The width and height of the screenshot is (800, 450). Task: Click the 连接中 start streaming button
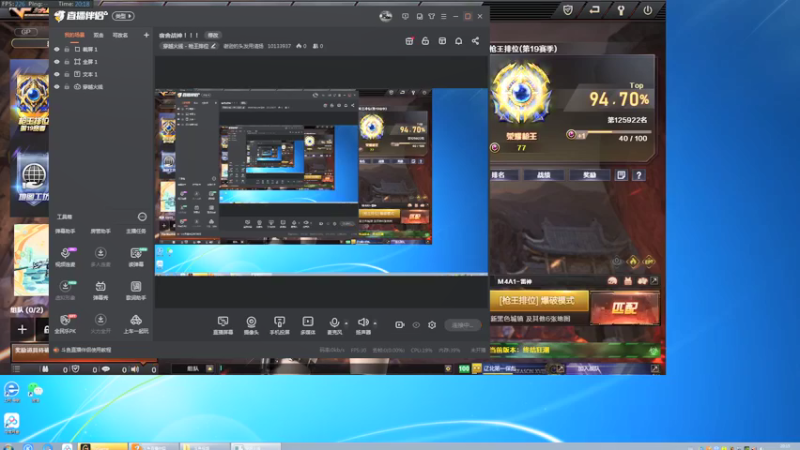click(462, 325)
